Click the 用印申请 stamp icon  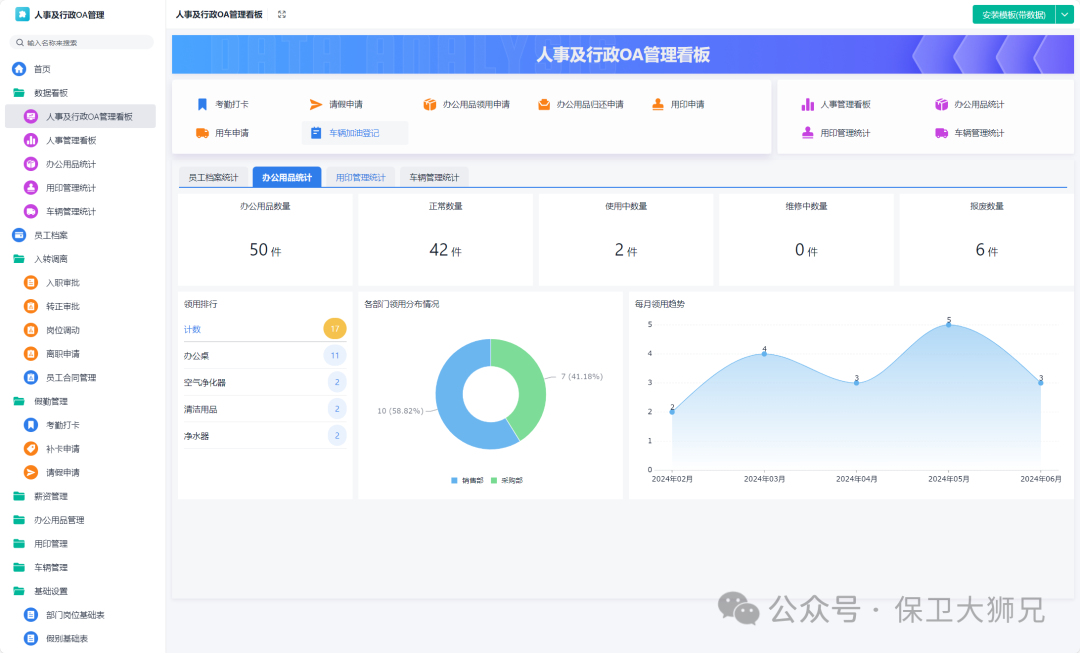point(658,104)
